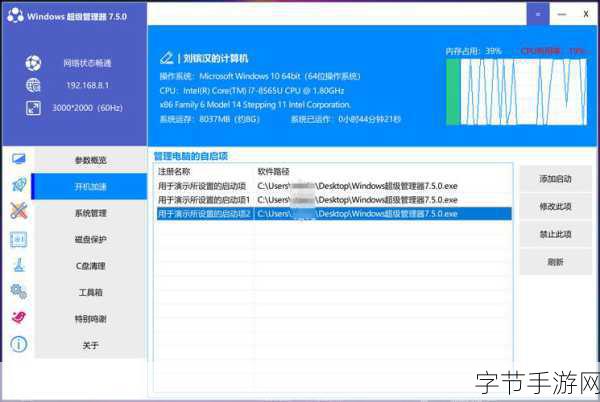Click the path in the first startup row
This screenshot has width=600, height=402.
[357, 186]
